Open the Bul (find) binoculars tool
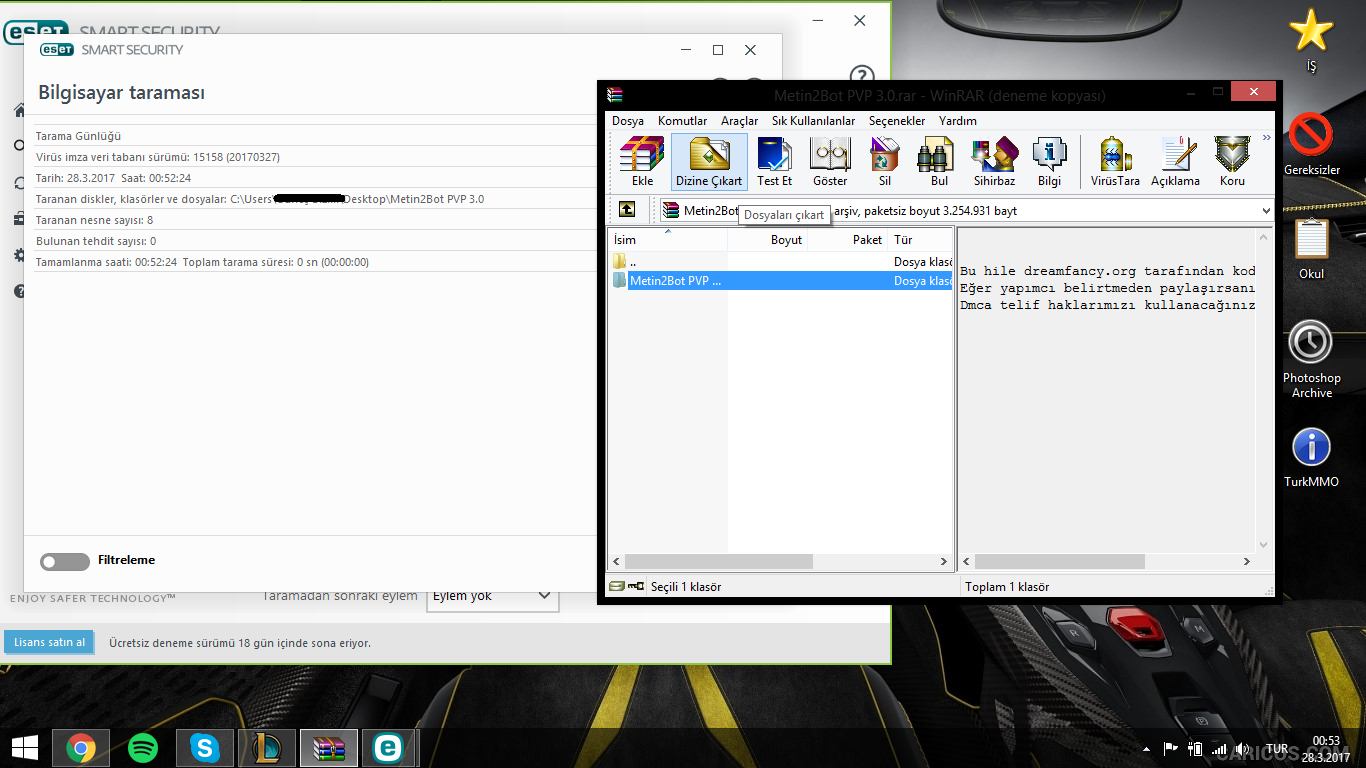This screenshot has height=768, width=1366. (x=939, y=161)
